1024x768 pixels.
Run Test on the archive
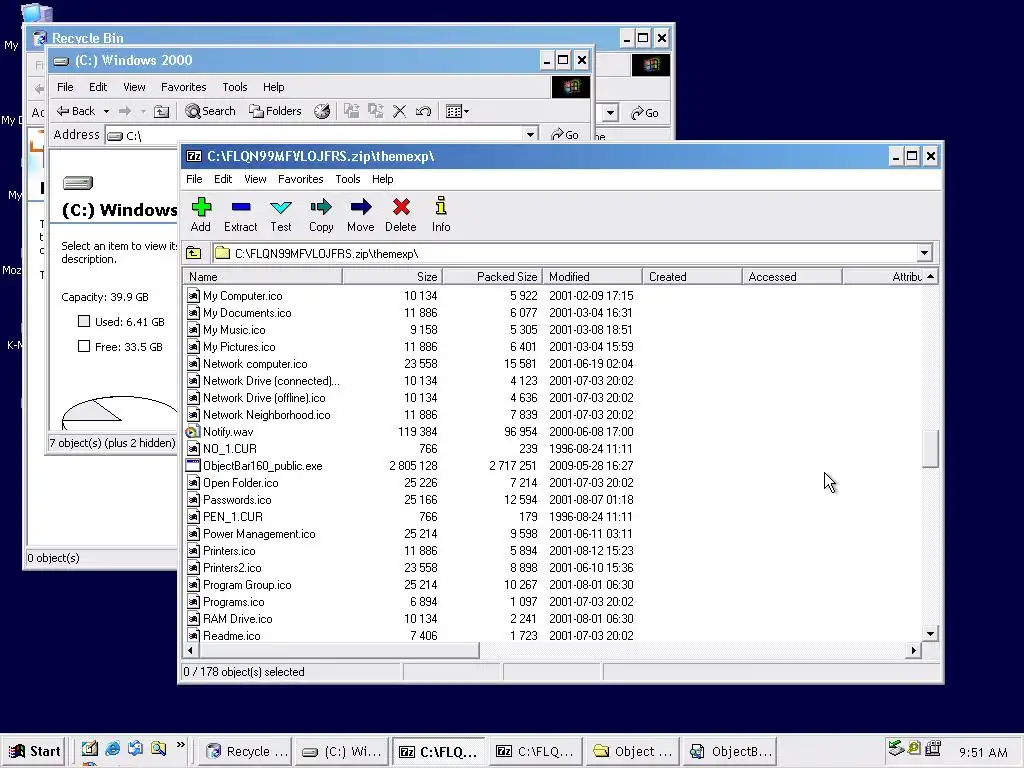point(281,215)
